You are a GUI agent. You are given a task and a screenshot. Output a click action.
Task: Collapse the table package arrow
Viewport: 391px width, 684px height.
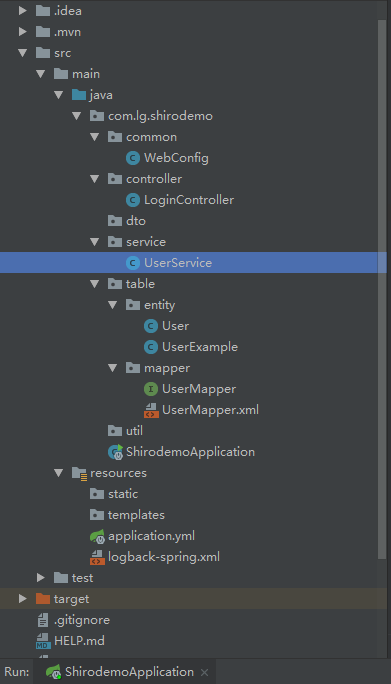[95, 284]
